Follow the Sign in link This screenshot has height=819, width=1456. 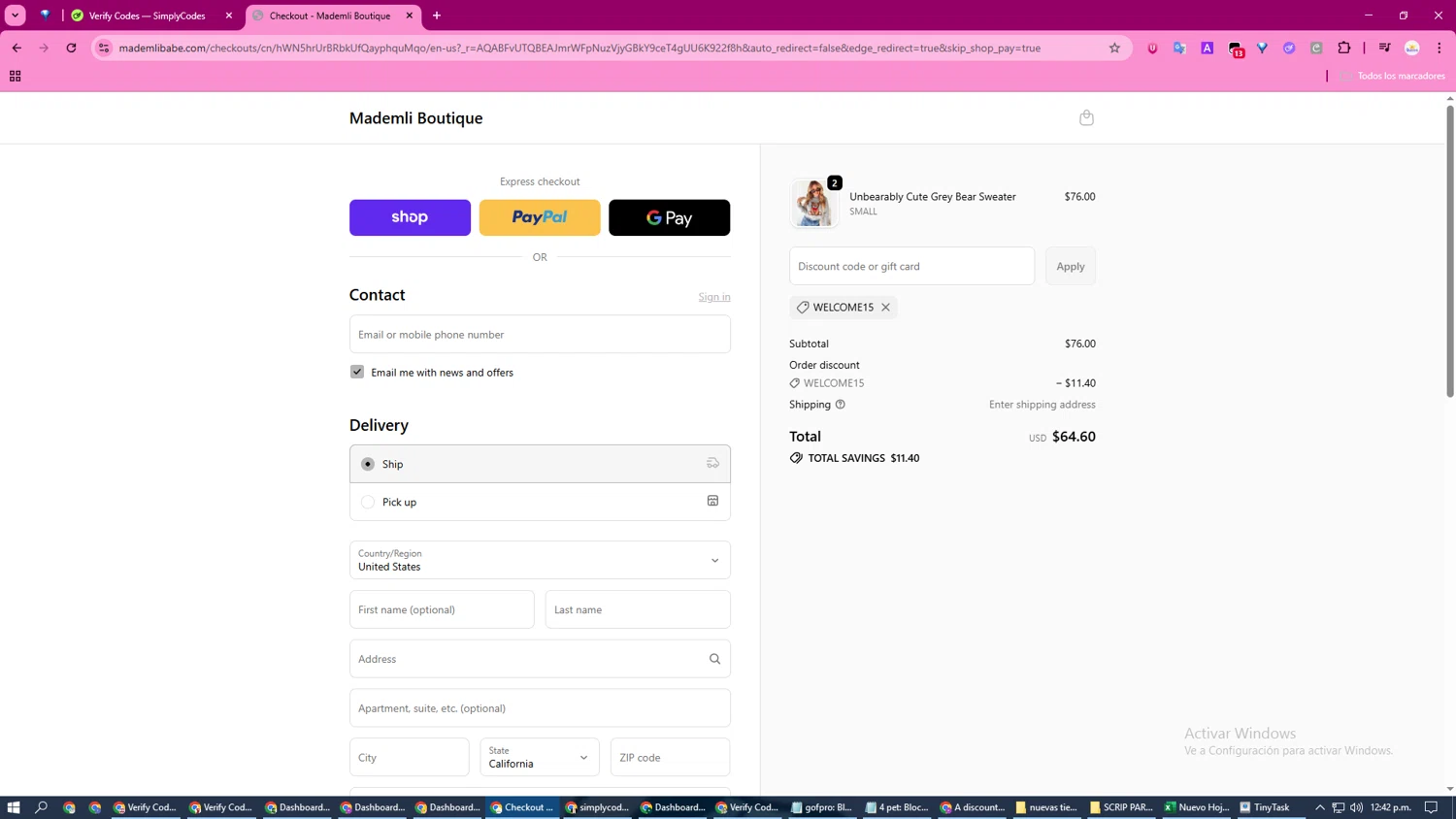point(714,297)
